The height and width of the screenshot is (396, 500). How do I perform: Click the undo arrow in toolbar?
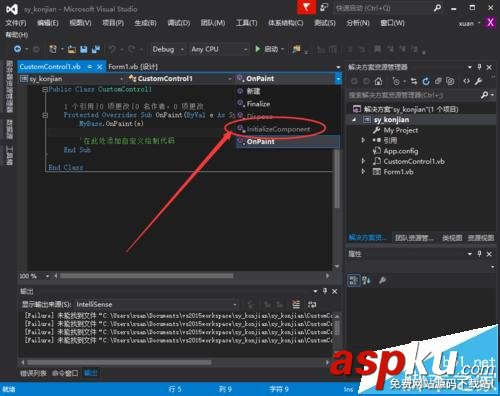(x=113, y=50)
